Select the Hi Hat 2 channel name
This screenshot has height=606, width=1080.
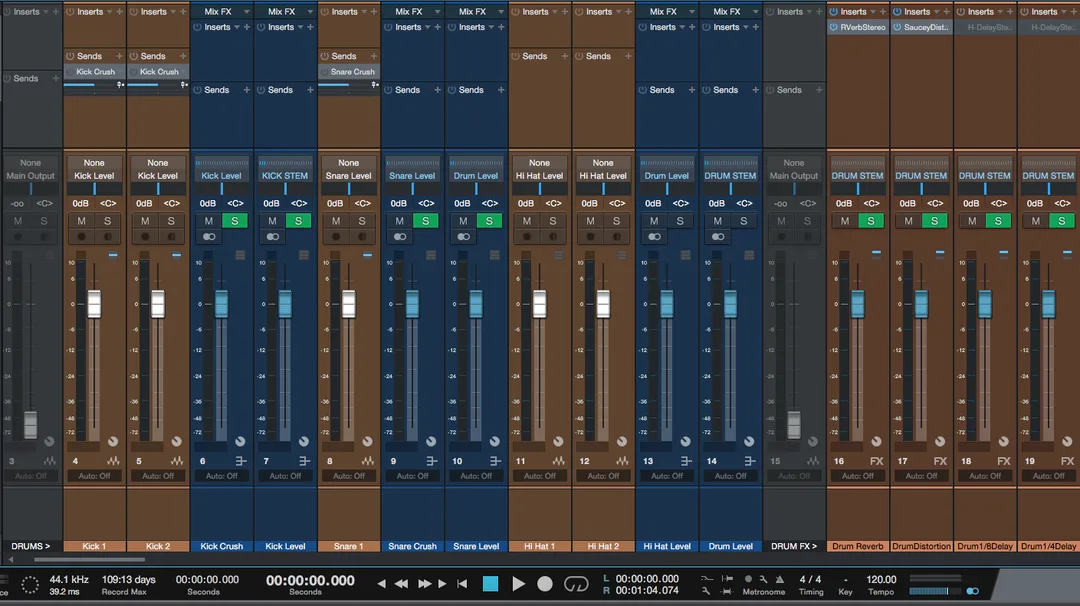tap(603, 546)
